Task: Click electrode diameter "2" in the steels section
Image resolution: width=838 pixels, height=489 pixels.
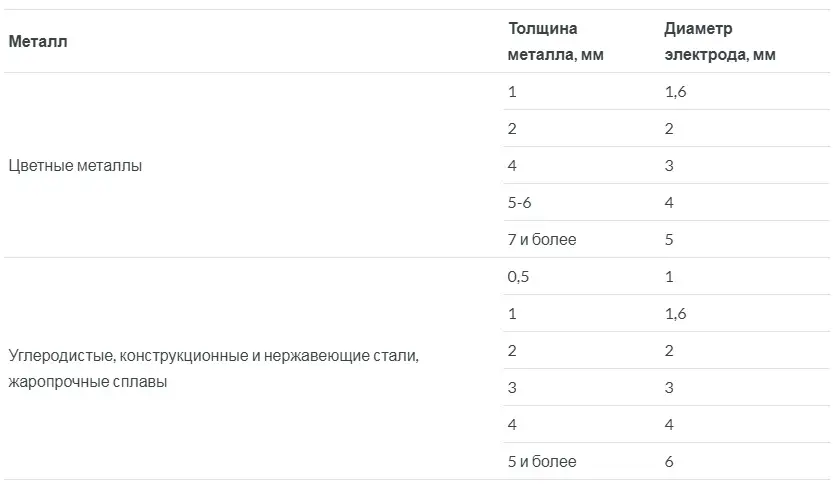Action: [x=669, y=351]
